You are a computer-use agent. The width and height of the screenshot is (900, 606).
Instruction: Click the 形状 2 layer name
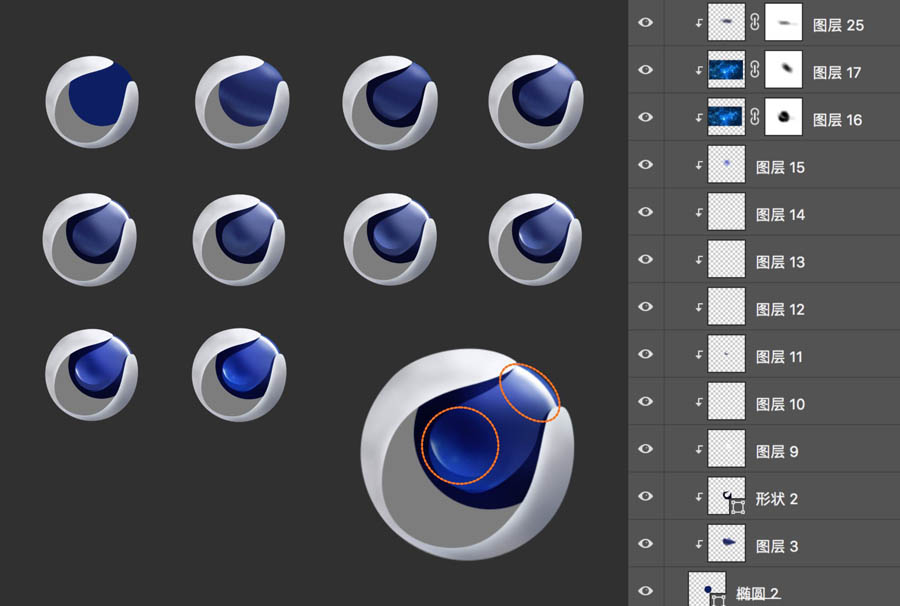(777, 499)
